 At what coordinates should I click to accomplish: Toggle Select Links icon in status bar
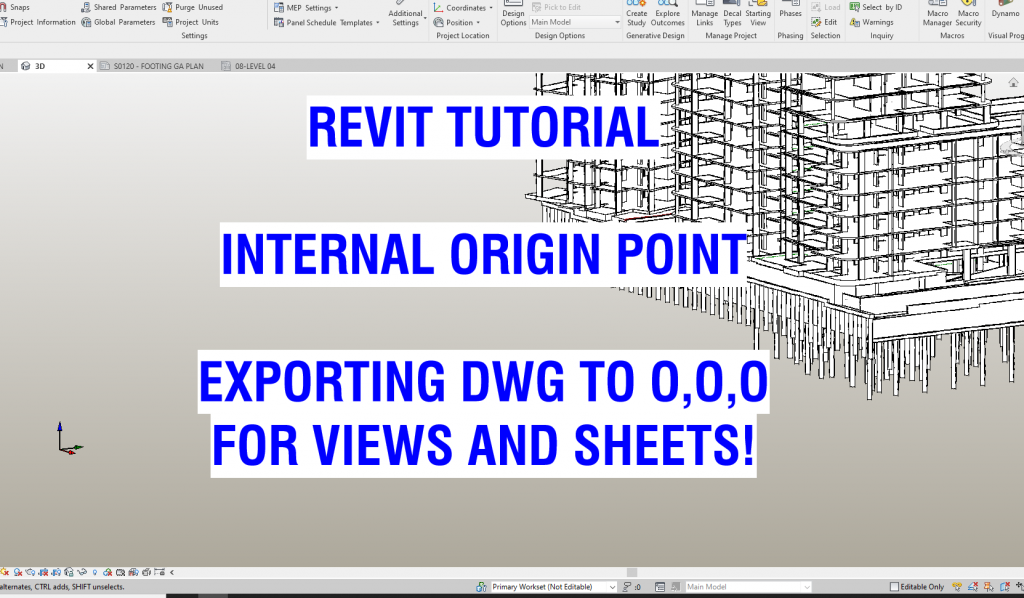tap(957, 587)
